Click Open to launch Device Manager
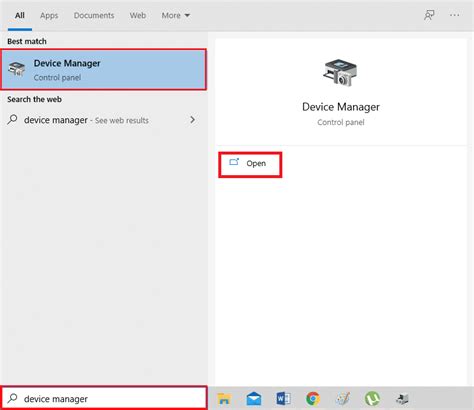 coord(250,165)
